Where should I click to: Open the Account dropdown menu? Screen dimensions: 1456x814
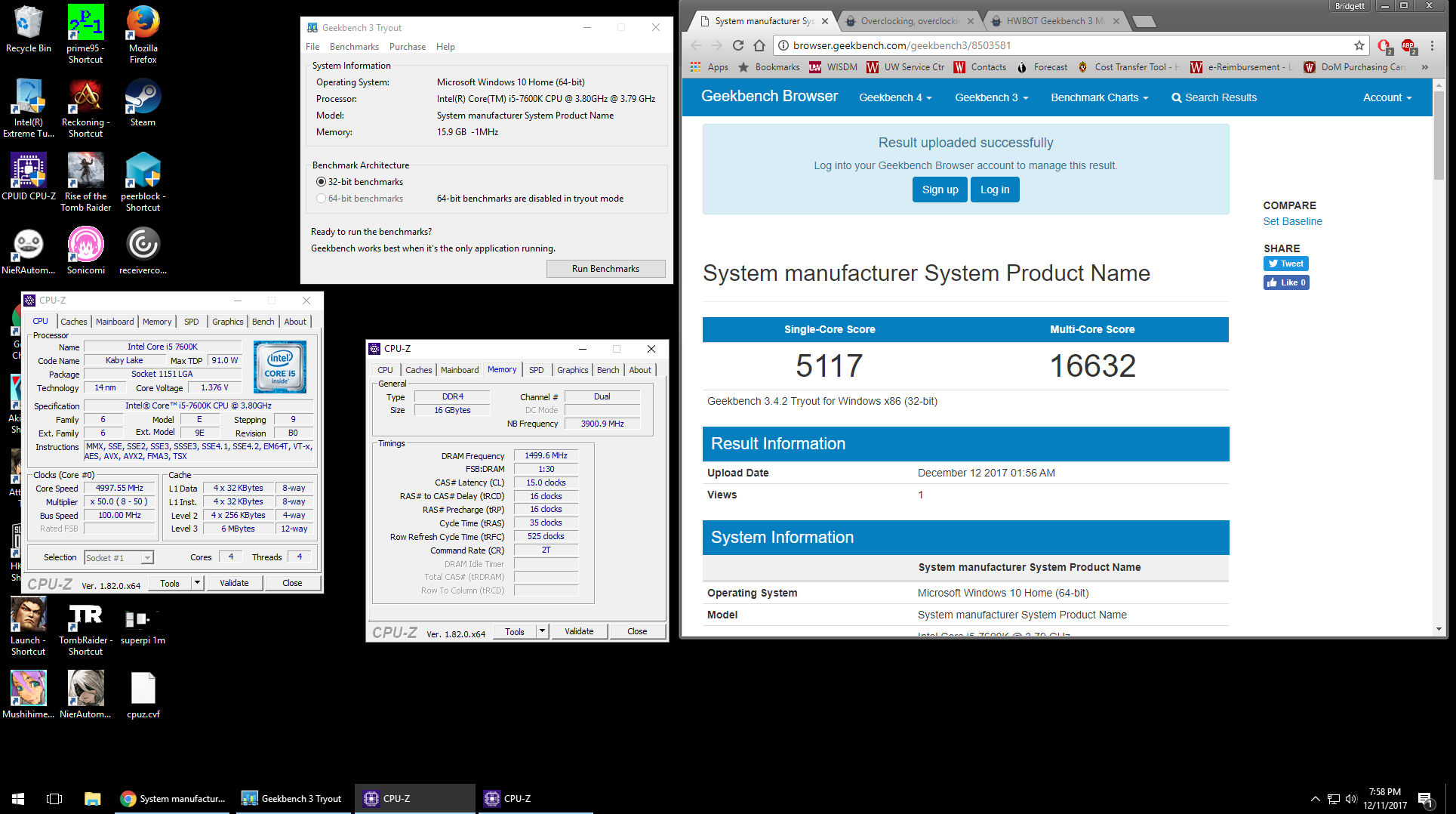(x=1387, y=97)
